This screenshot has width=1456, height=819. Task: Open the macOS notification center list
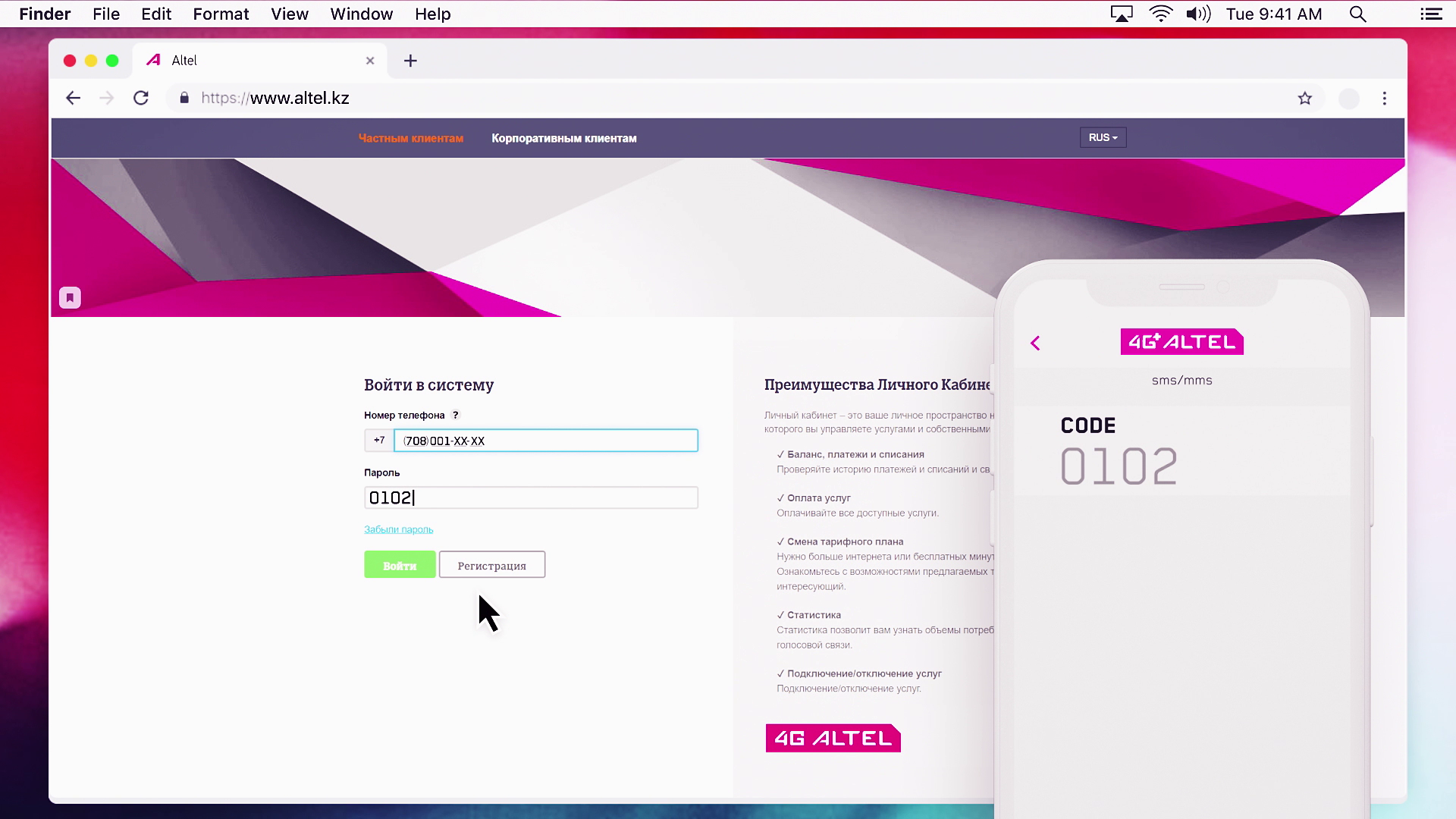point(1431,14)
